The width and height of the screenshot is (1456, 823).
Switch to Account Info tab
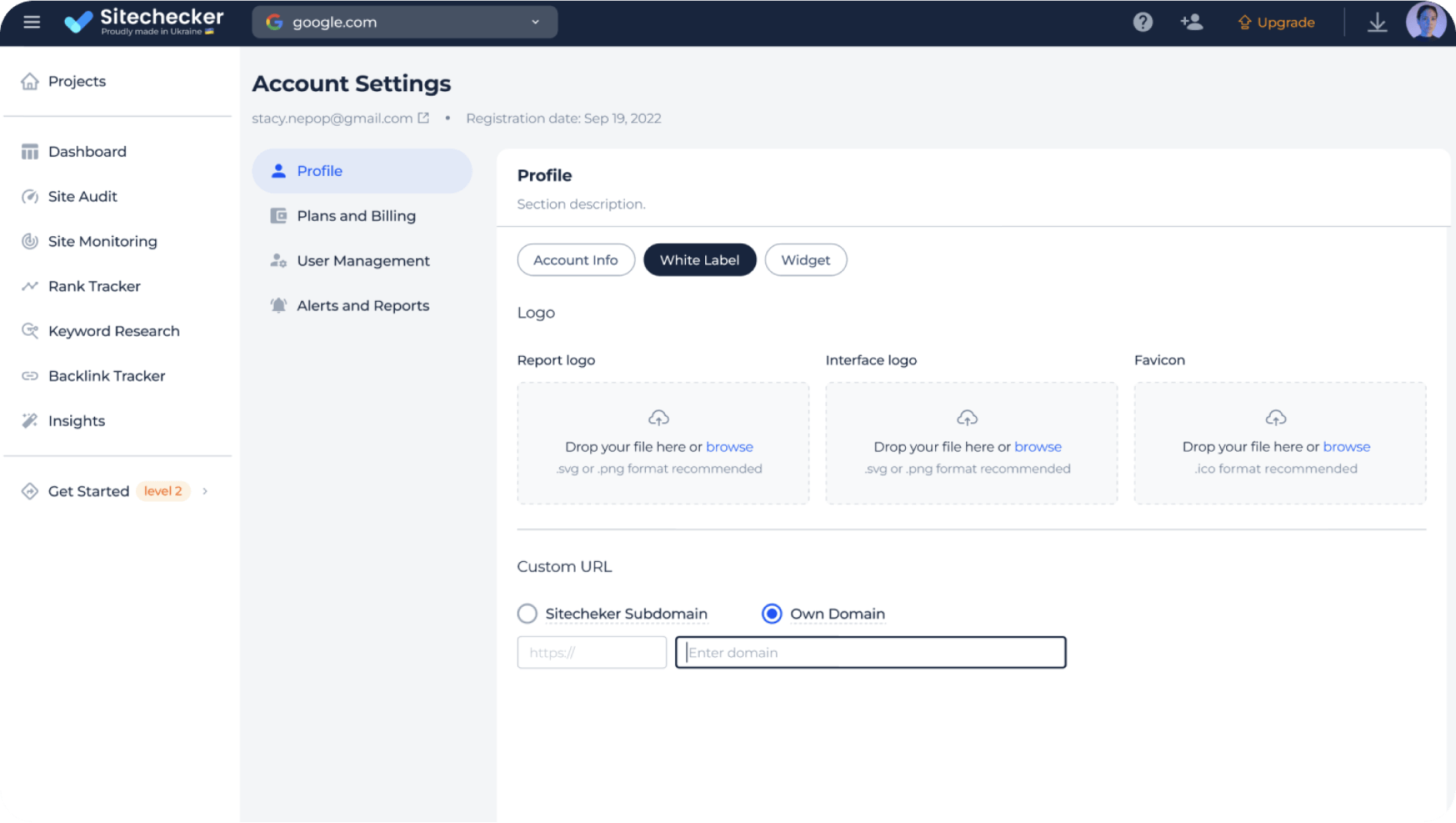tap(576, 260)
